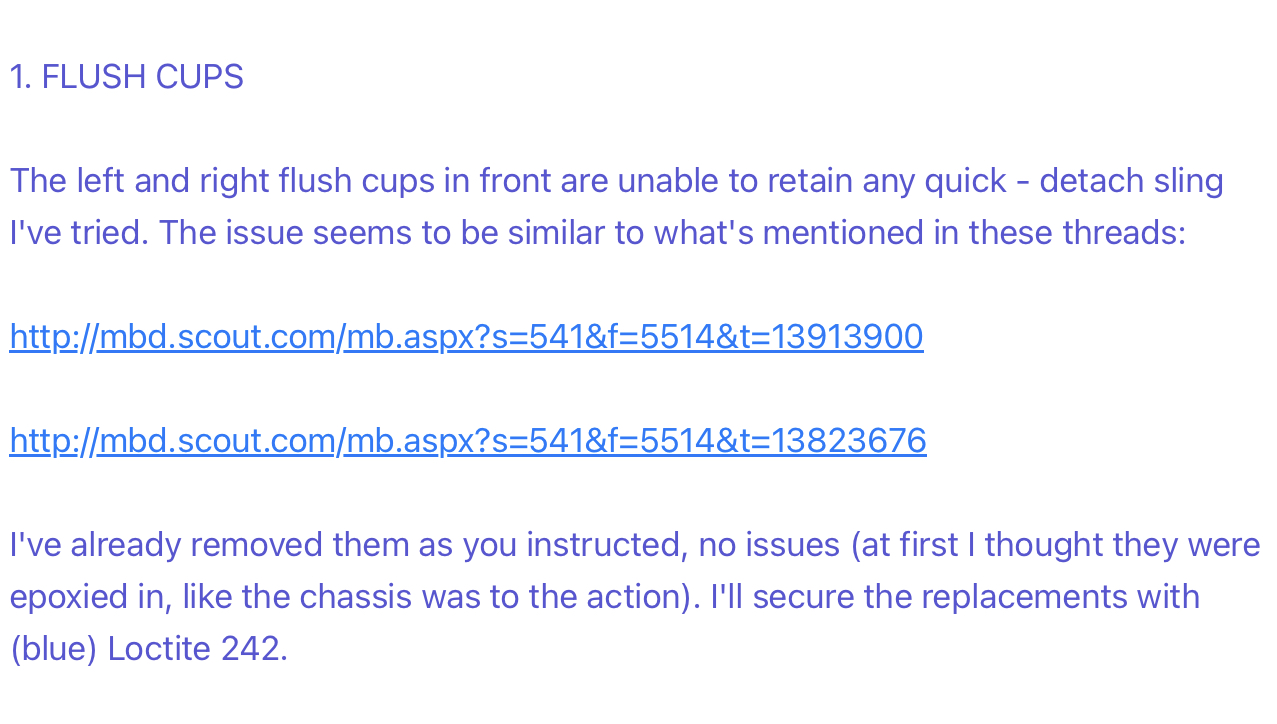Click the text "(blue)" before Loctite

click(54, 649)
